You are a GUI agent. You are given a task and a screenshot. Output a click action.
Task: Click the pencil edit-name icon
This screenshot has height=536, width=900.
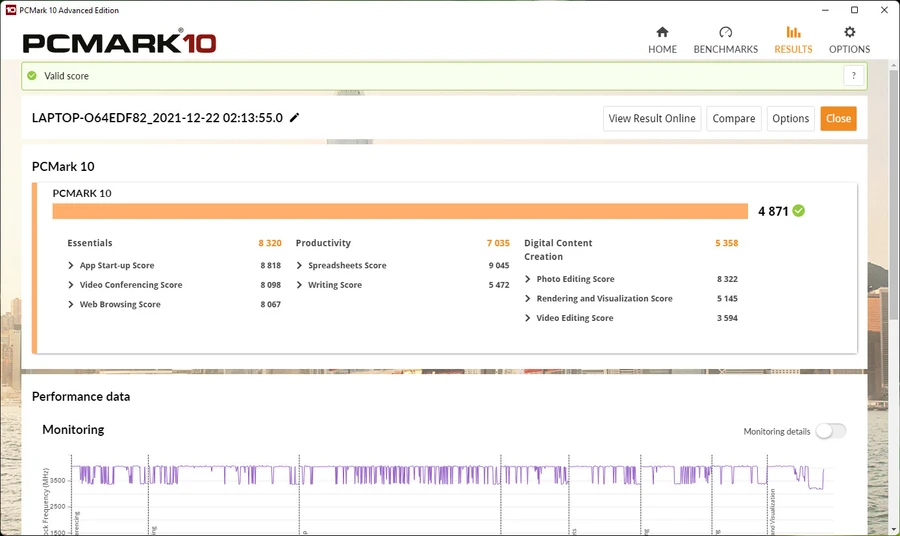tap(294, 118)
